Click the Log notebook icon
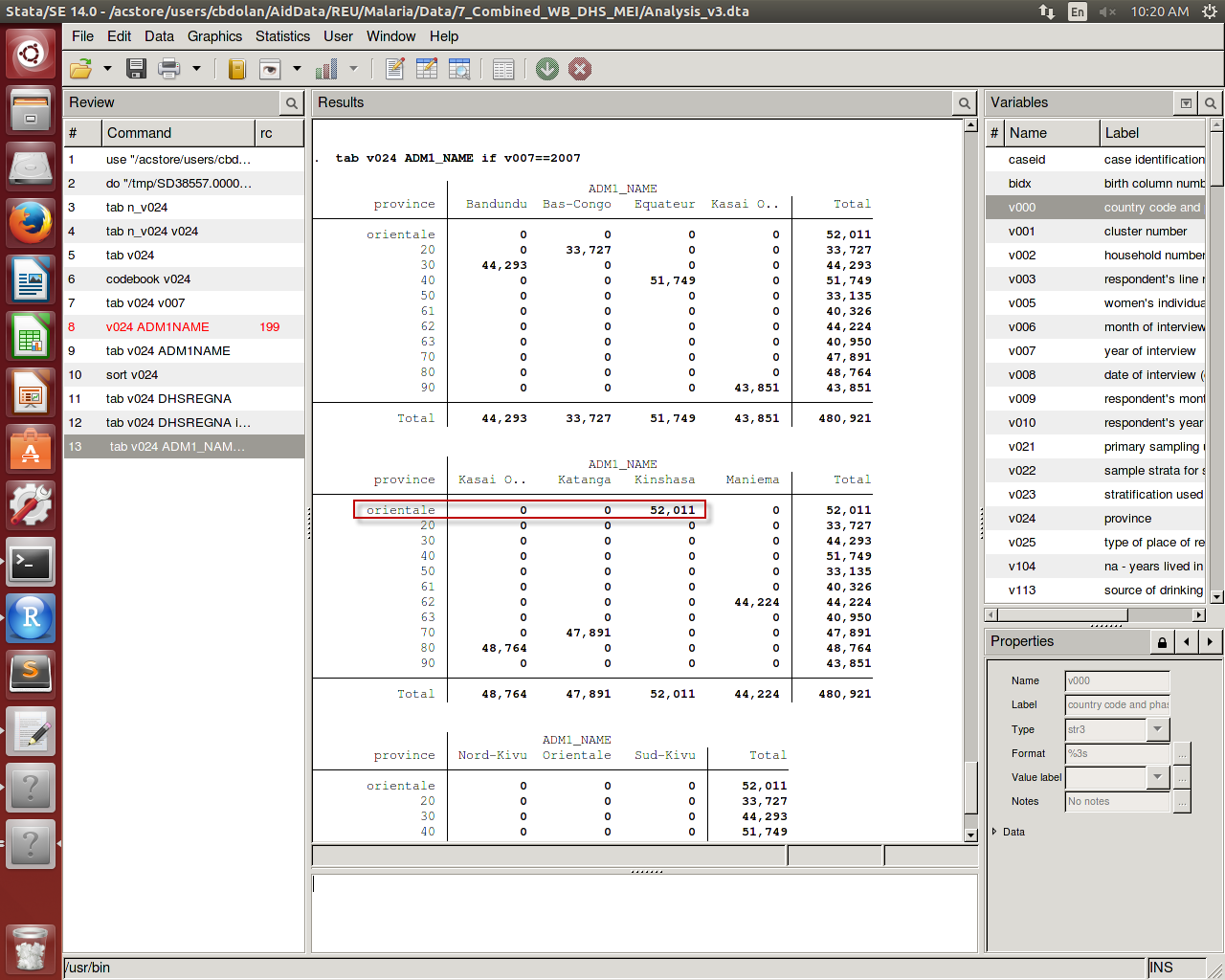 236,69
